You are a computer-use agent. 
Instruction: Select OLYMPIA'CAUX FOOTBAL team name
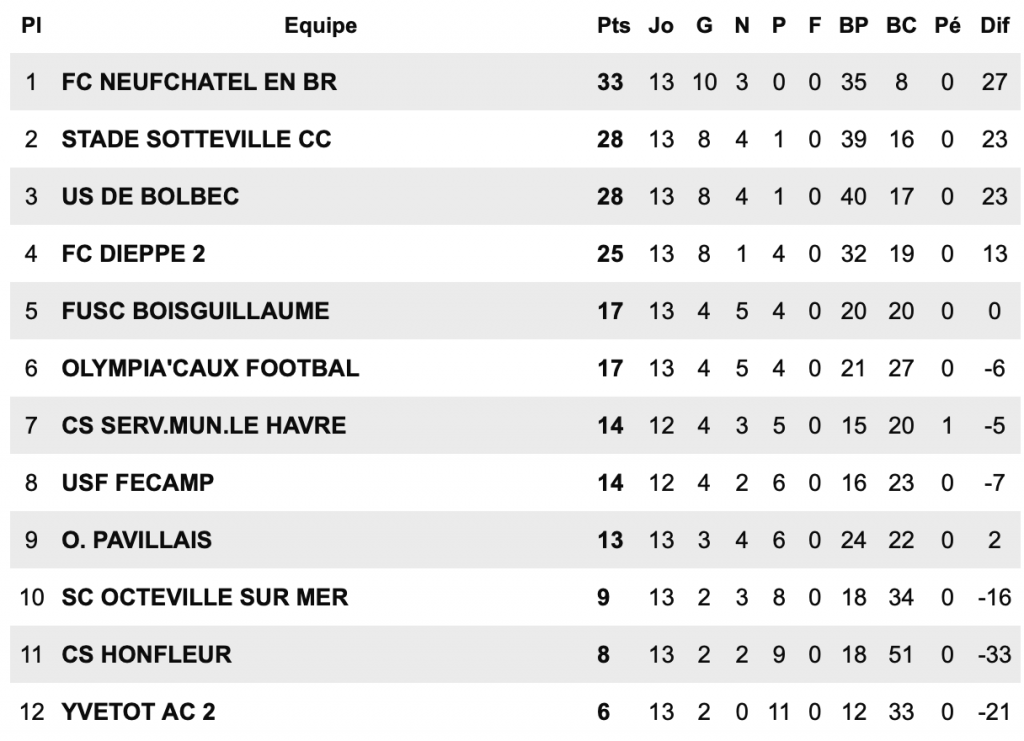210,368
